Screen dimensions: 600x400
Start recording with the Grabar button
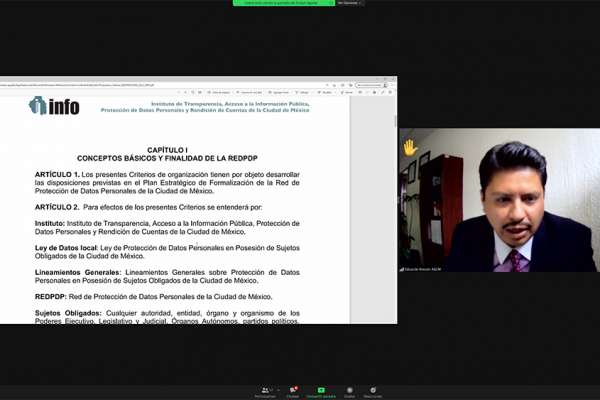pos(349,392)
